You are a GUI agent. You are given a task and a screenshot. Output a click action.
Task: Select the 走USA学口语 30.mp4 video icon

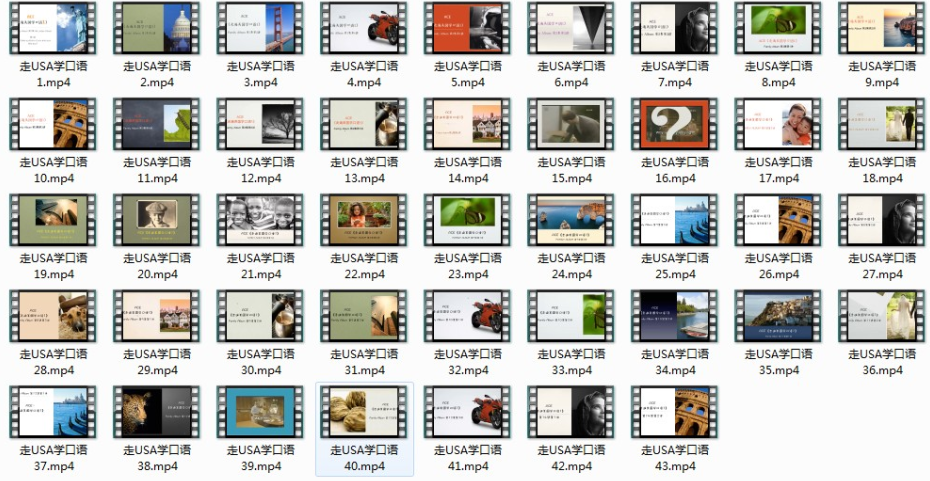pos(260,316)
